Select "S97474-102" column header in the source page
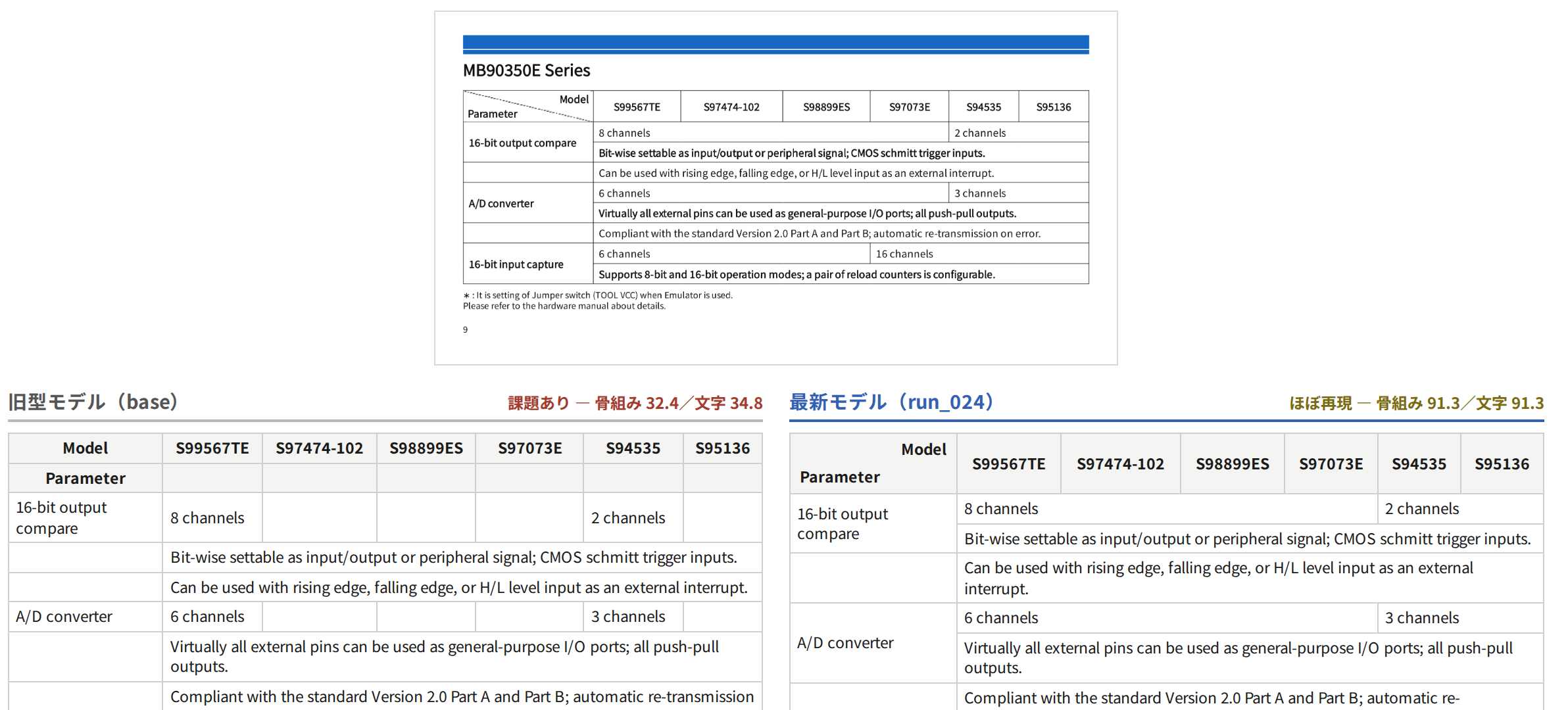 (731, 106)
